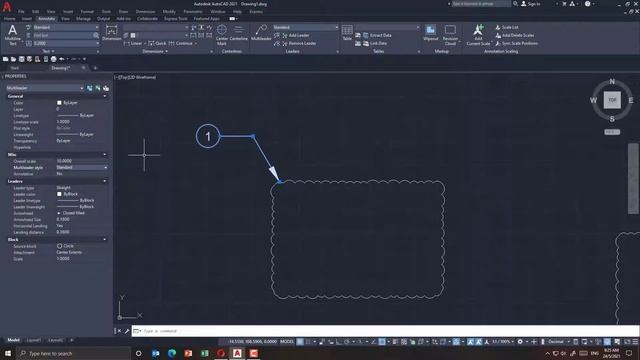The height and width of the screenshot is (360, 640).
Task: Toggle the Color ByLayer checkbox swatch
Action: (59, 103)
